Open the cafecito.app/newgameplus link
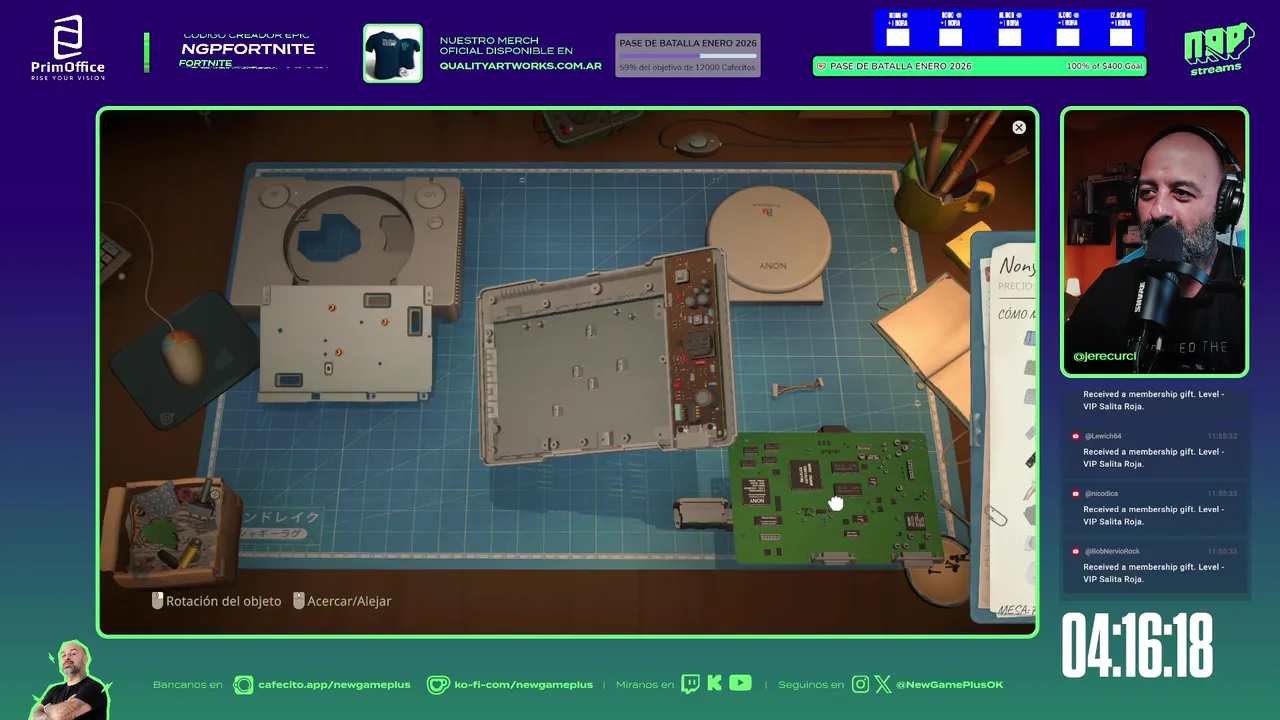Viewport: 1280px width, 720px height. tap(334, 685)
